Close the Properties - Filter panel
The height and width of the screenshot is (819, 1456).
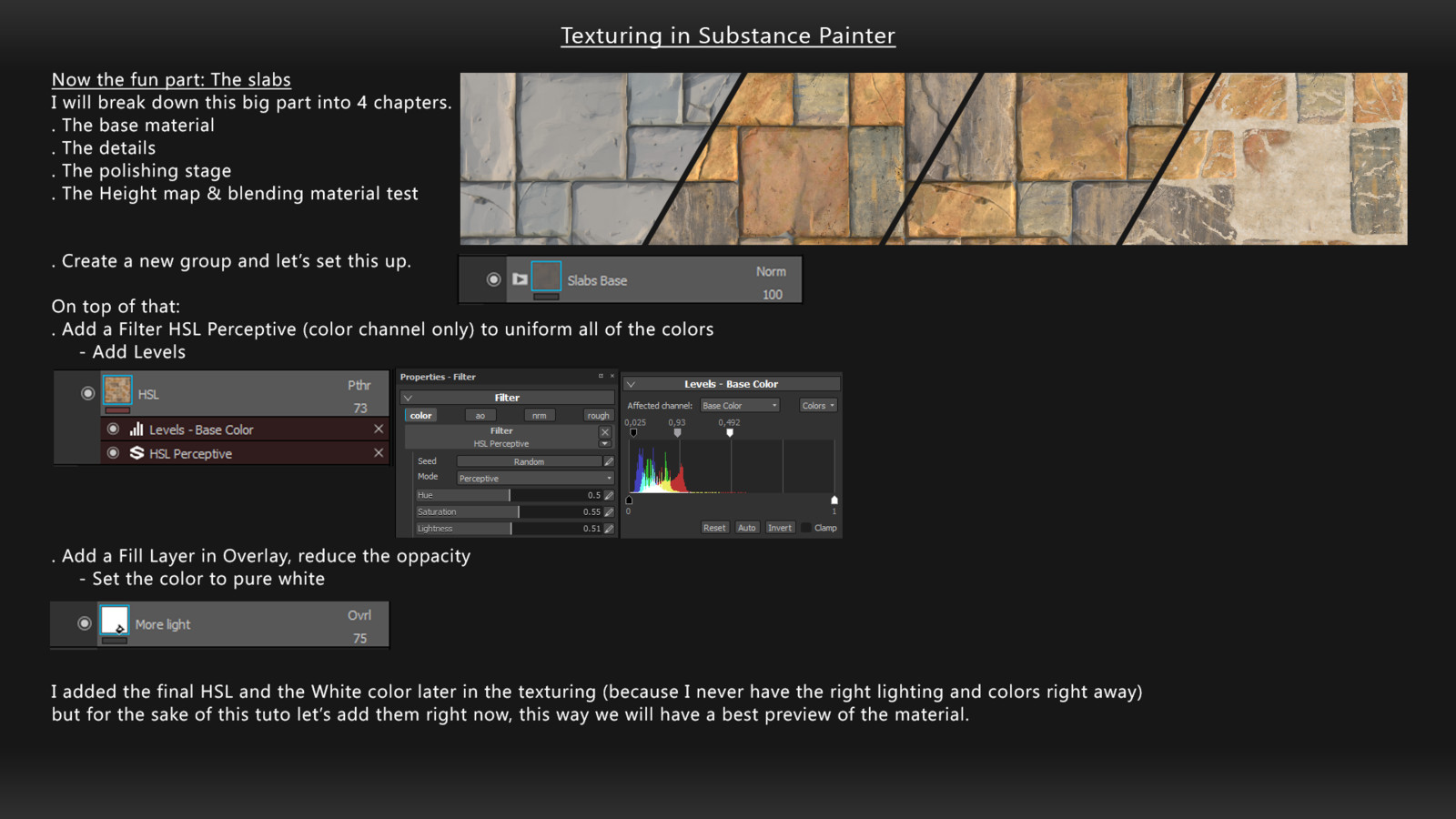[612, 376]
